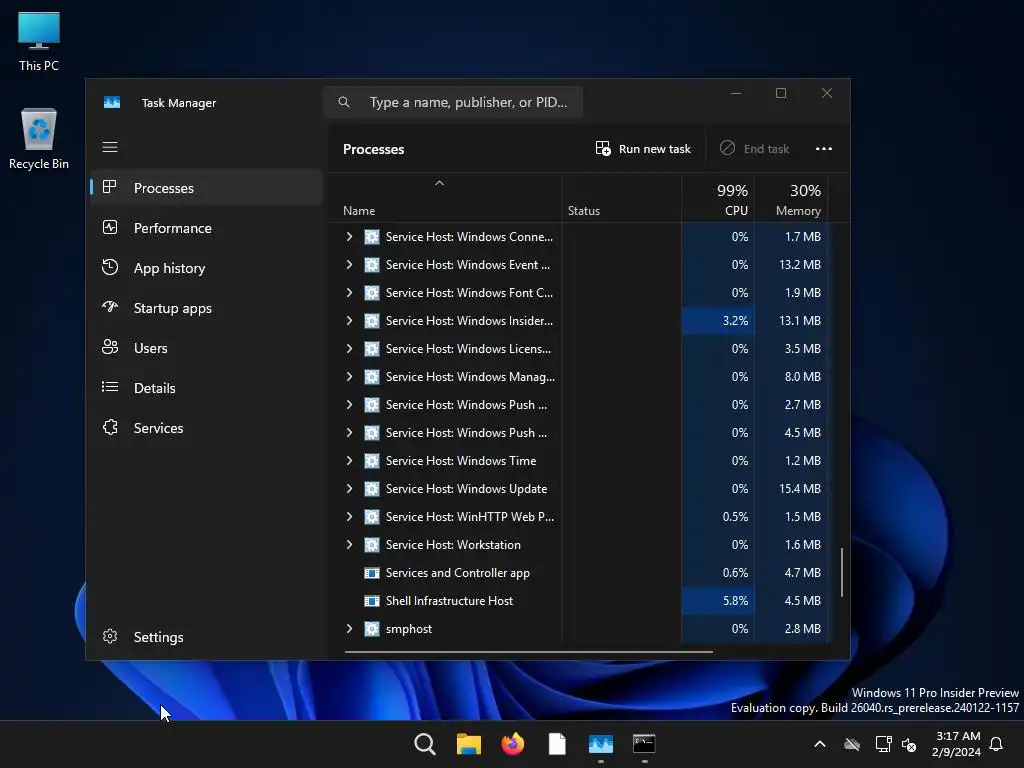
Task: Click the search magnifier icon in Task Manager
Action: click(344, 102)
